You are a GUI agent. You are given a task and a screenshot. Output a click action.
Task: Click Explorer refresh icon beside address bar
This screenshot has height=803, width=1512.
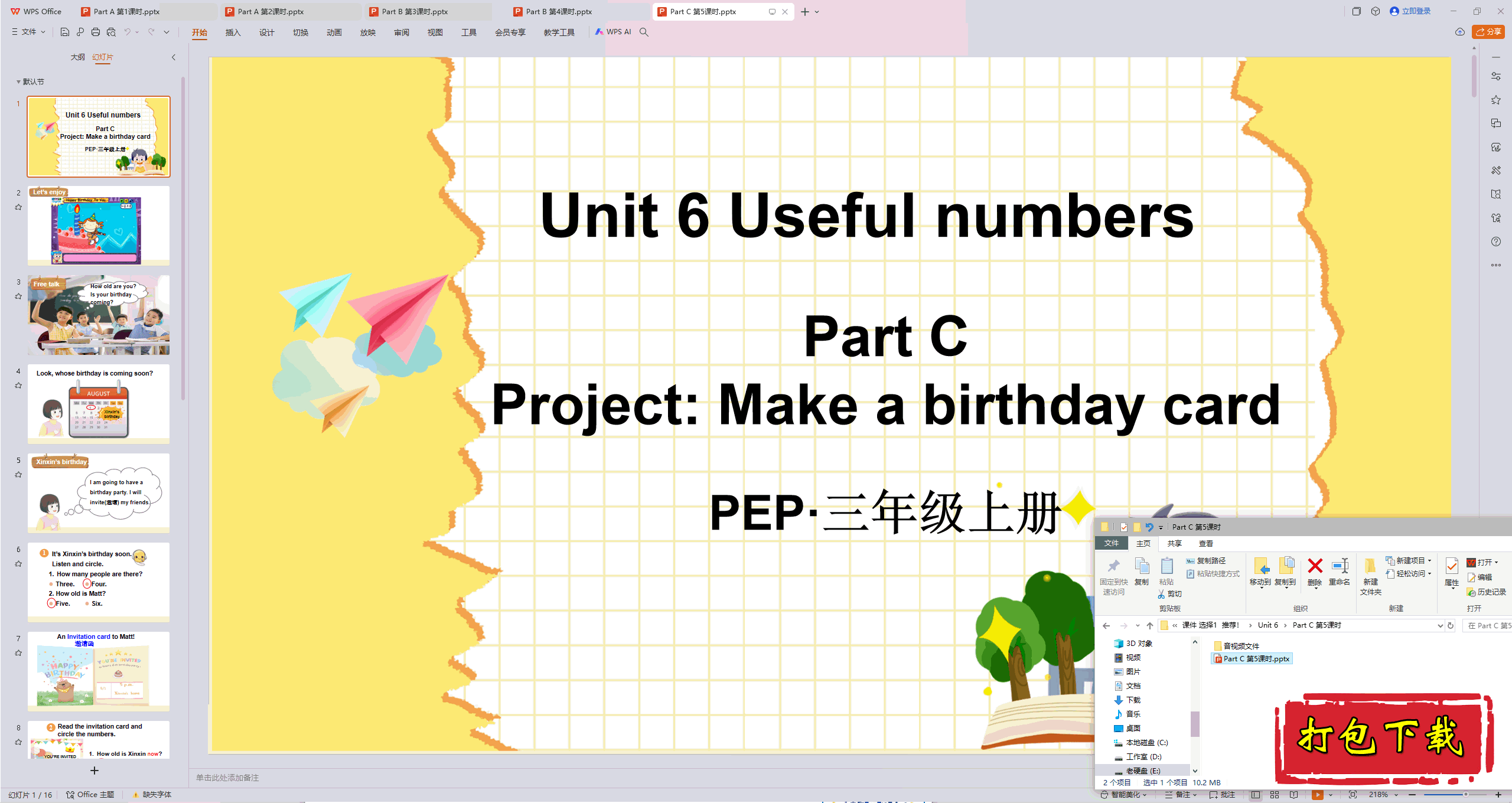click(1451, 625)
